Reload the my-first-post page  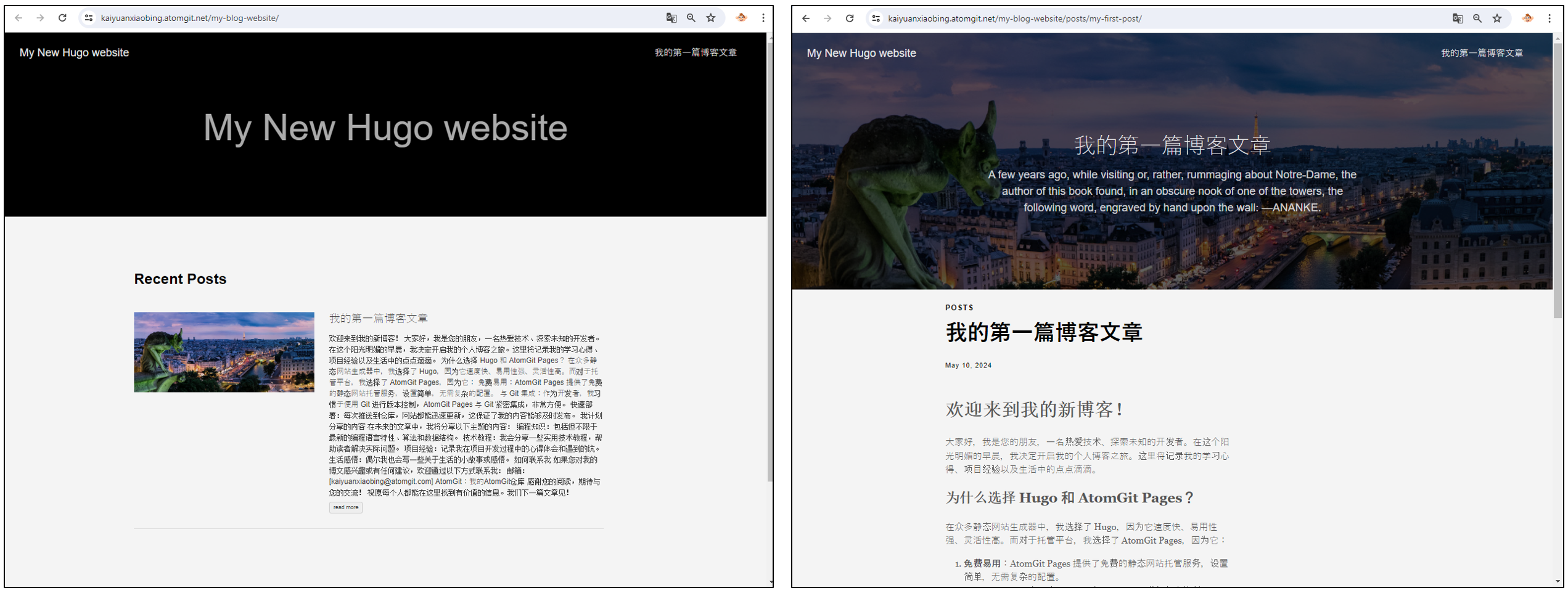(x=850, y=18)
